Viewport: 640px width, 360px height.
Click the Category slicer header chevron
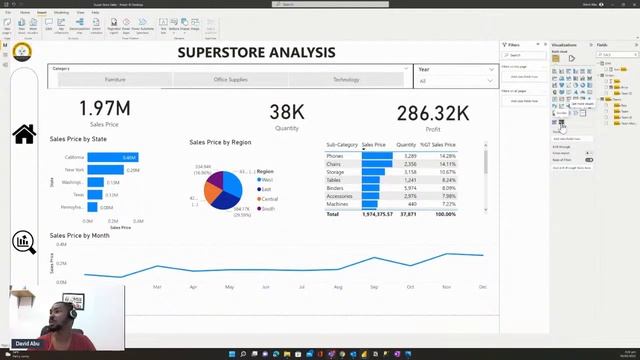pyautogui.click(x=406, y=69)
